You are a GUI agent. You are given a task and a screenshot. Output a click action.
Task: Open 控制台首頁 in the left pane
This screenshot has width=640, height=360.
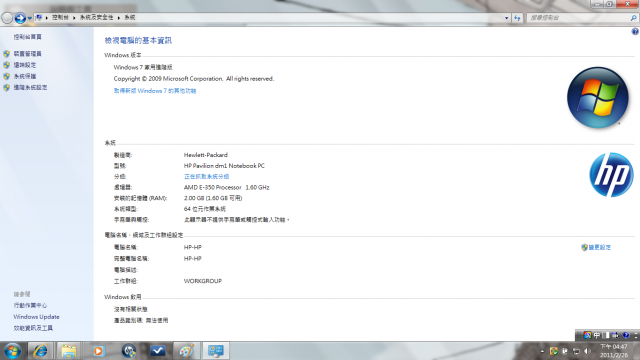(27, 37)
